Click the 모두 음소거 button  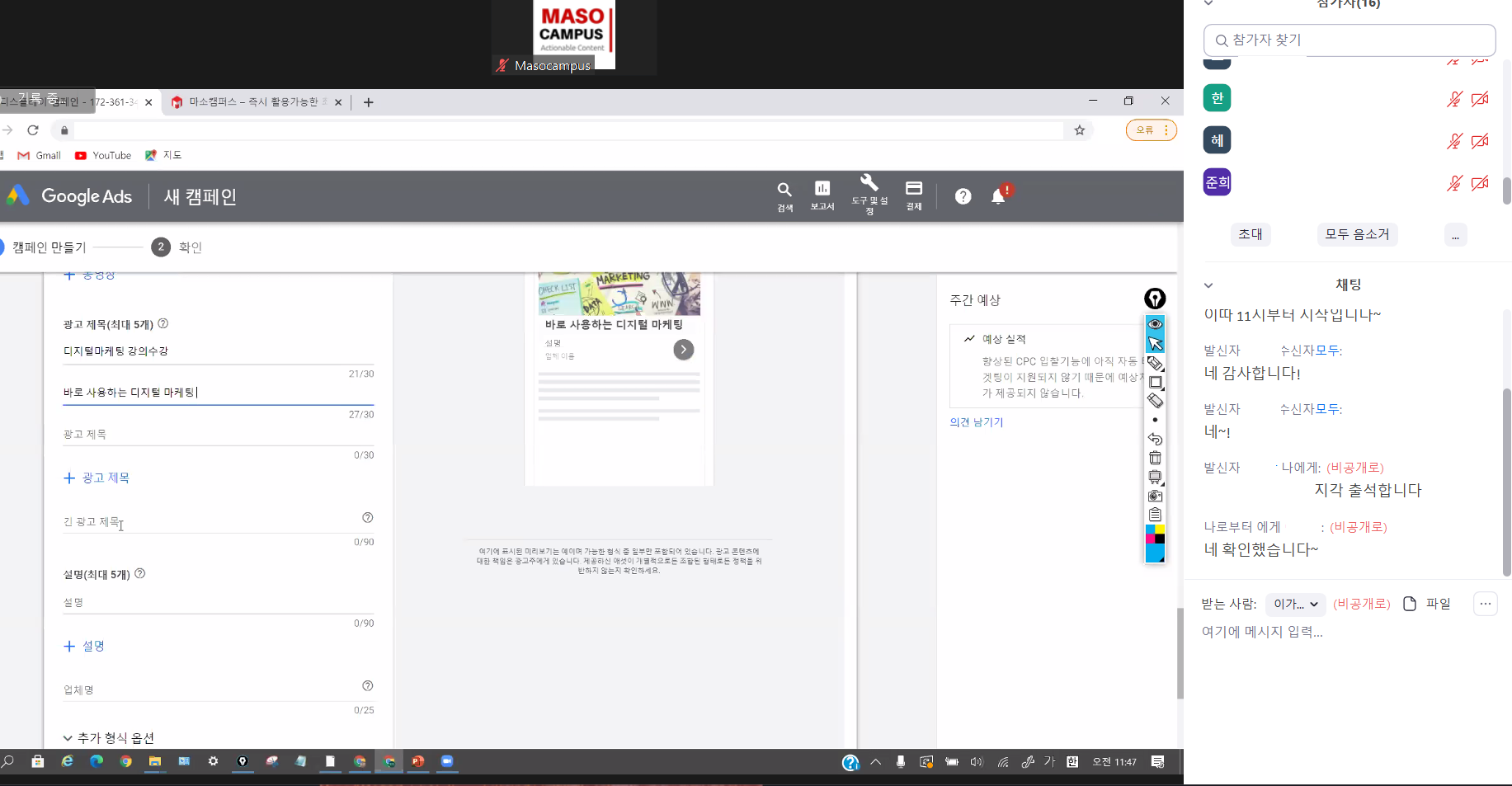1357,234
